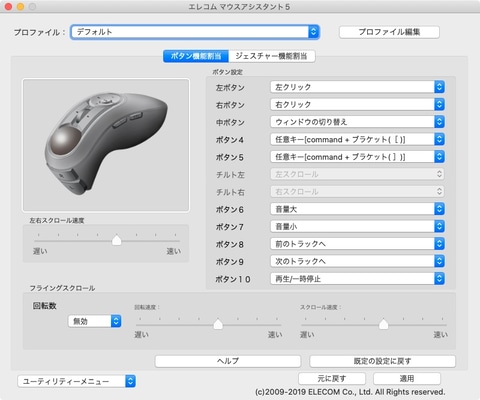Open the 中ボタン dropdown ウィンドウの切り替え

coord(357,122)
